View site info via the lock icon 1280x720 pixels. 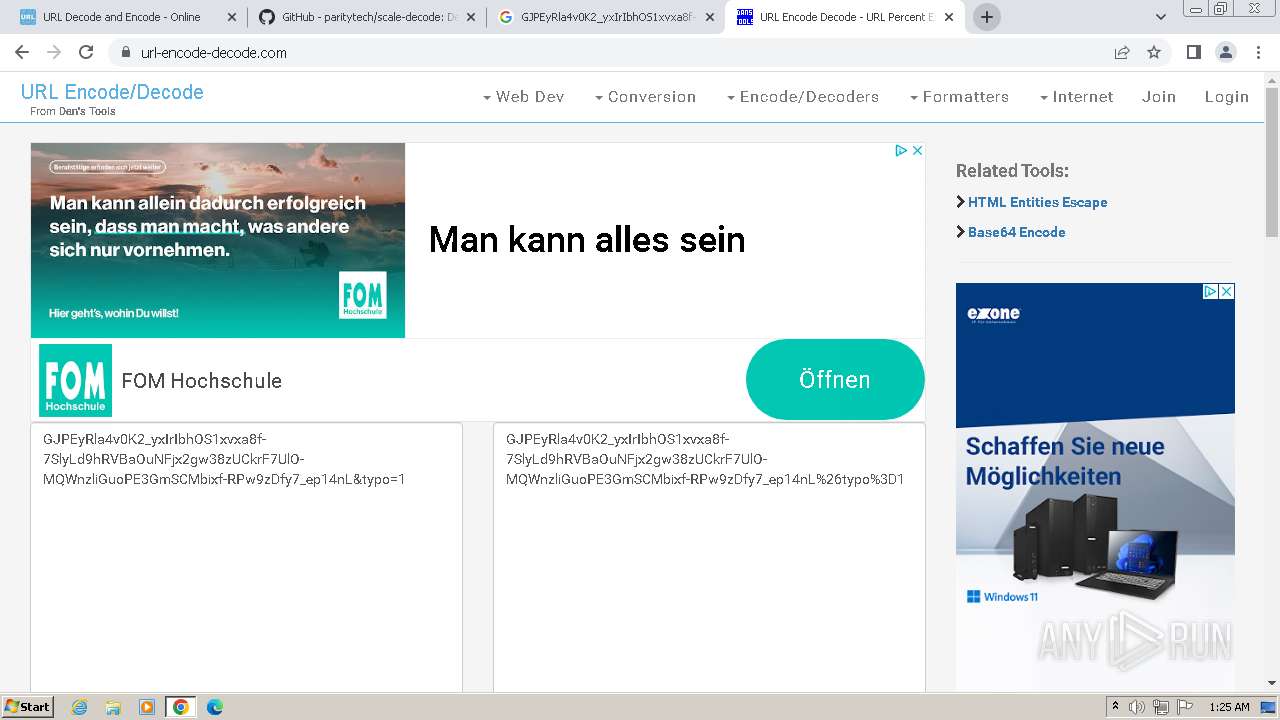coord(125,52)
